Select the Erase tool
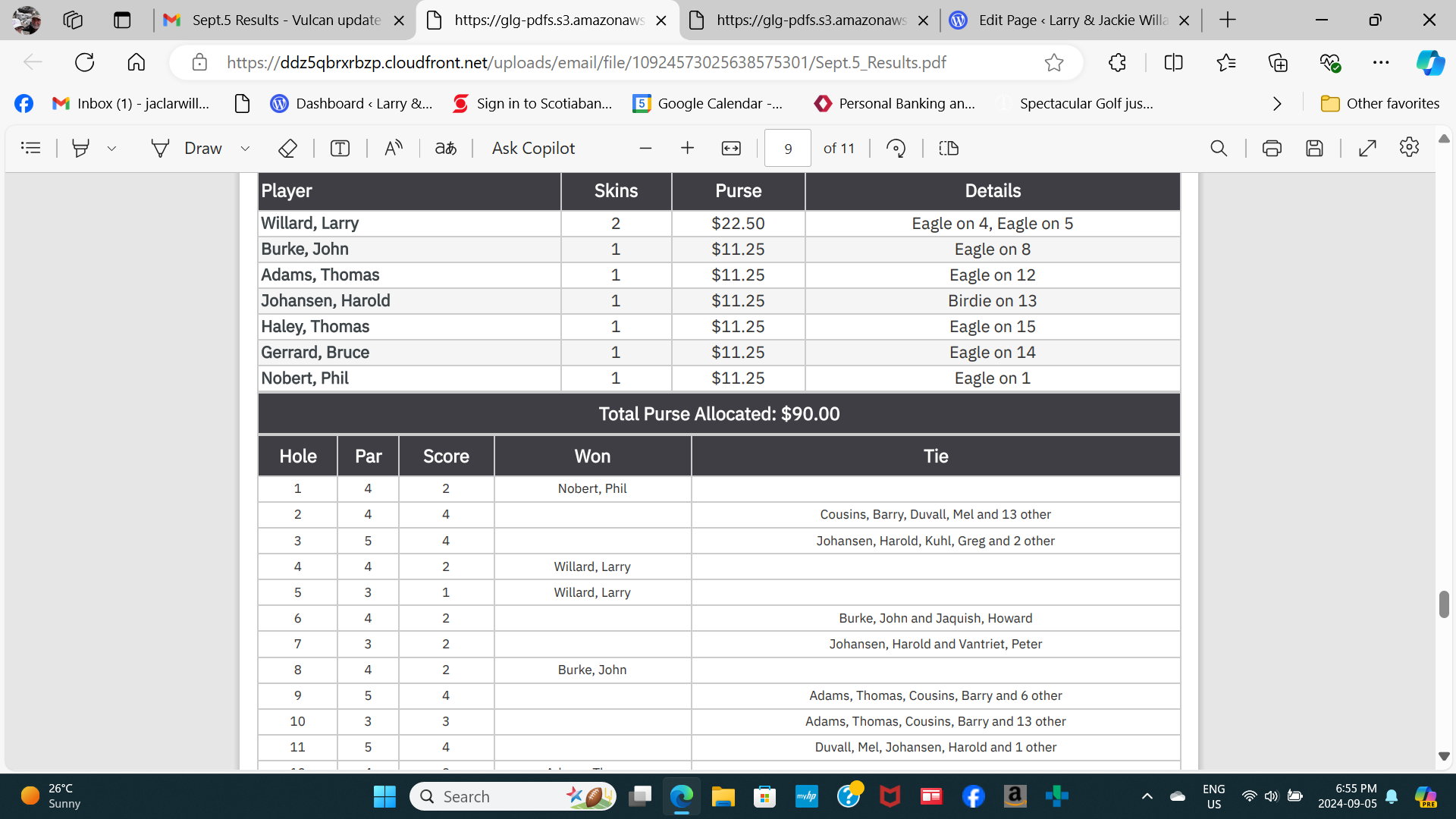The image size is (1456, 819). click(x=287, y=148)
